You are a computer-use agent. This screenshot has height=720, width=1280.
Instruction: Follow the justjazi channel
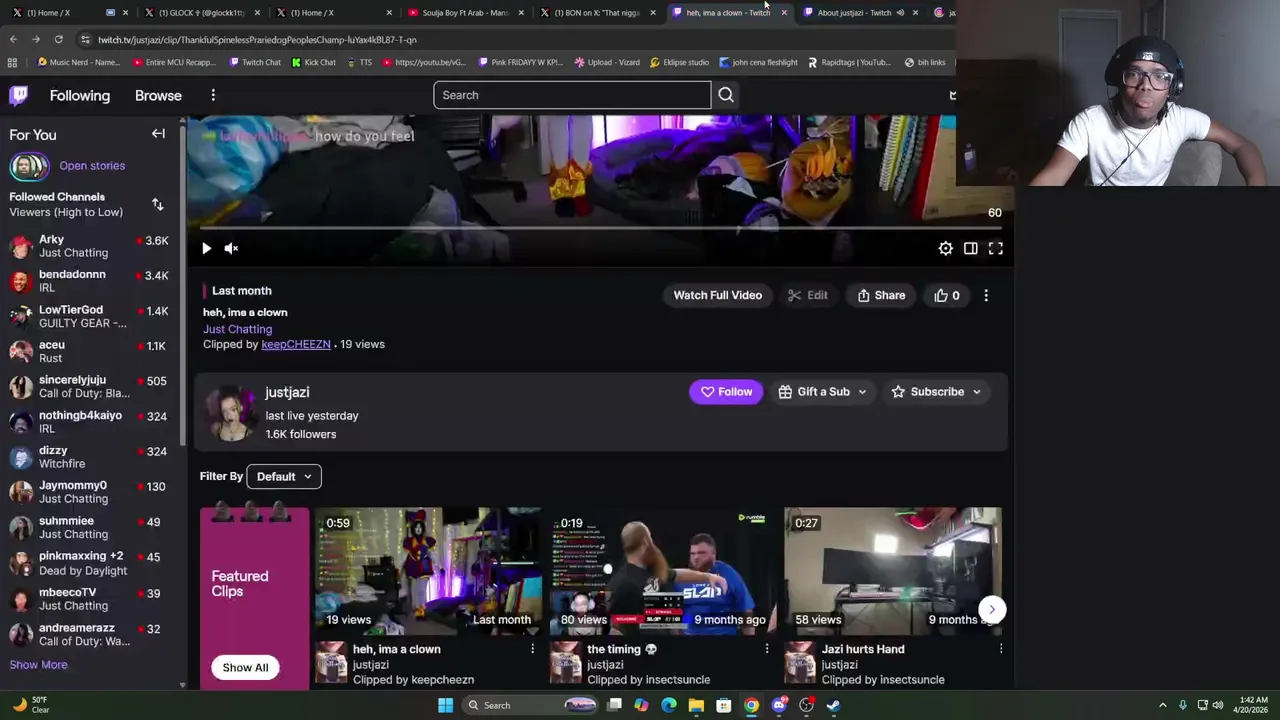[726, 392]
